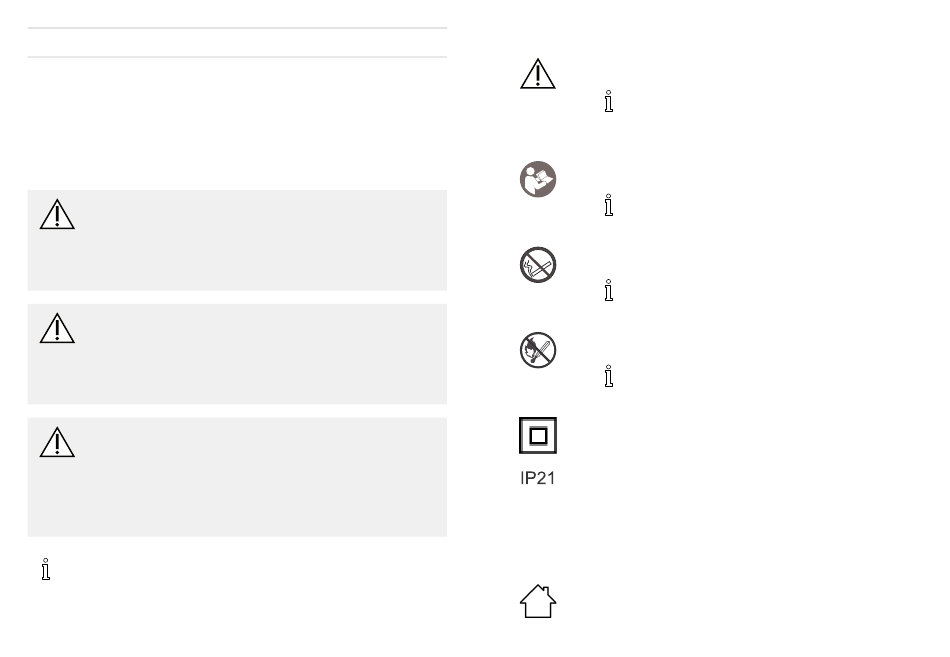
Task: Click the info icon under the unboxed warning triangle
Action: point(608,101)
